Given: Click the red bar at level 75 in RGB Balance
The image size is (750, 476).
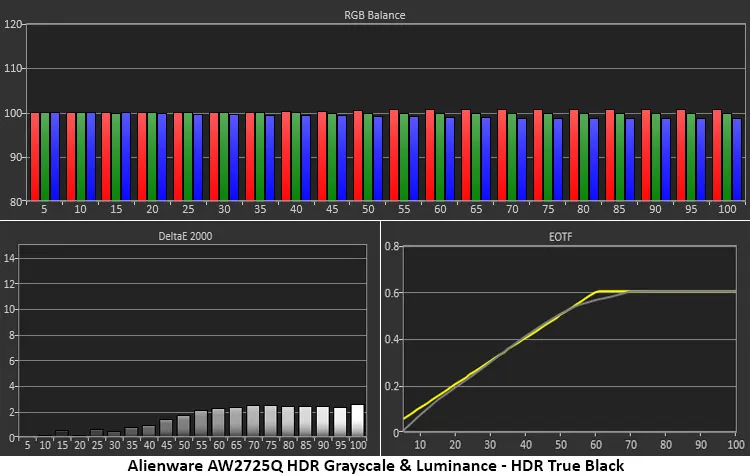Looking at the screenshot, I should click(538, 155).
